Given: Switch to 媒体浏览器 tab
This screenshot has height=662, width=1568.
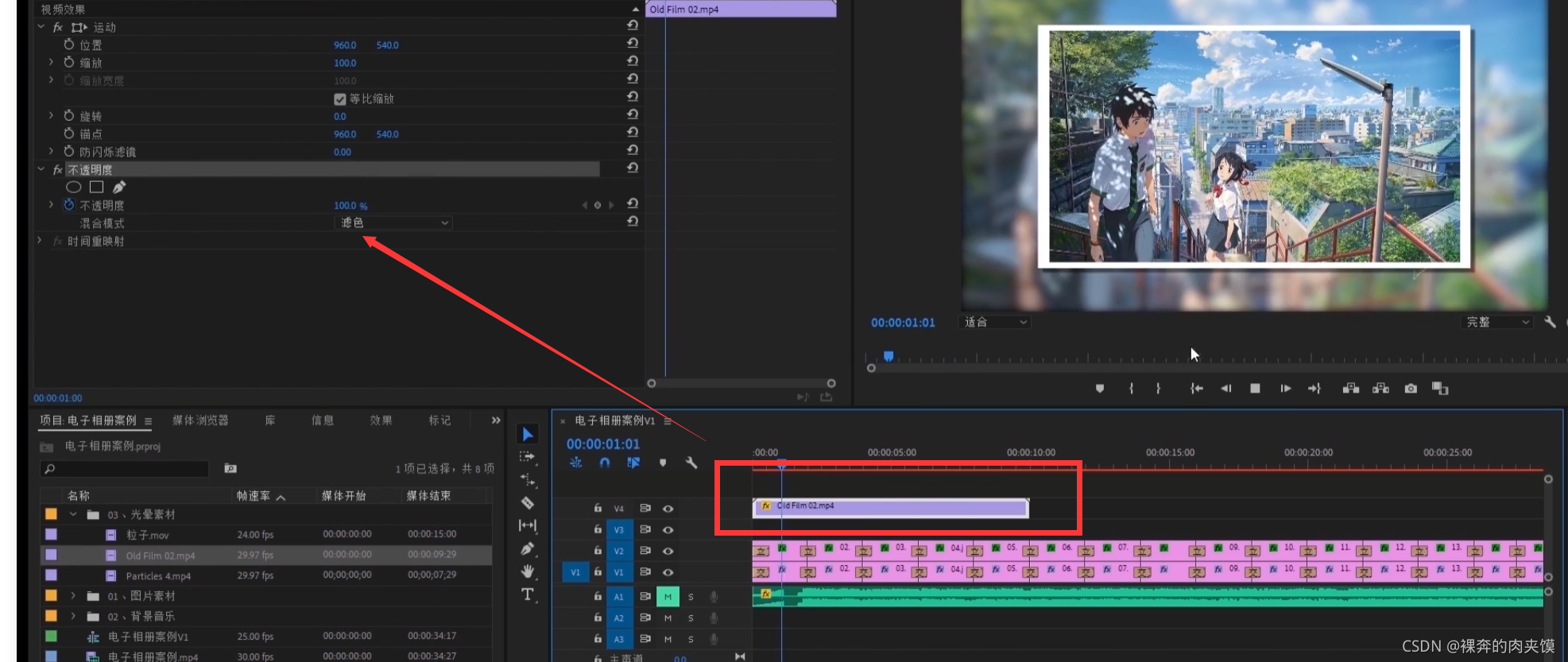Looking at the screenshot, I should coord(200,420).
